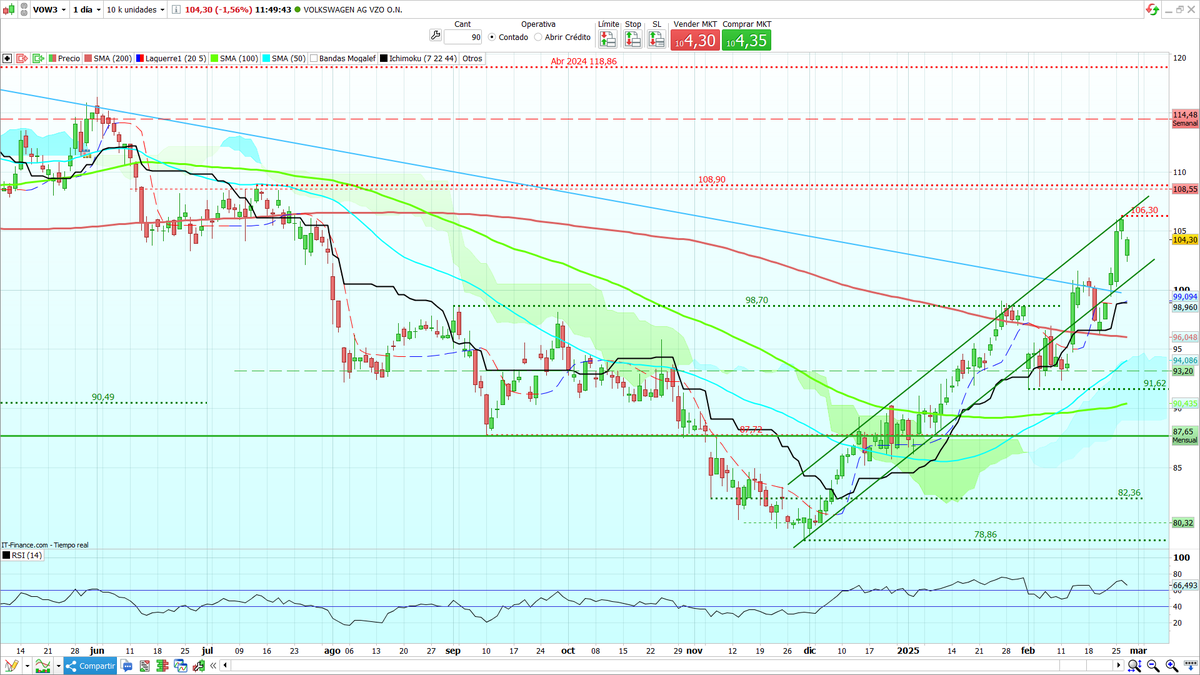Click the Stop order icon
Screen dimensions: 1200x675
click(633, 39)
